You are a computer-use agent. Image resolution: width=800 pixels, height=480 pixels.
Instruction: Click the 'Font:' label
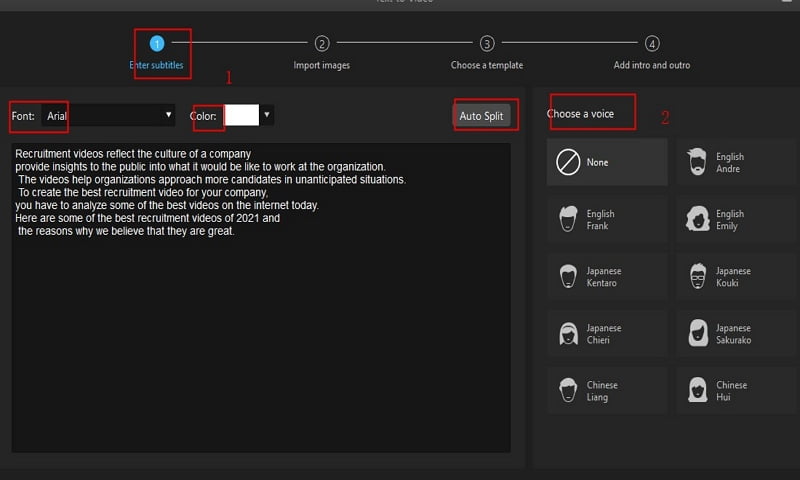click(x=23, y=116)
